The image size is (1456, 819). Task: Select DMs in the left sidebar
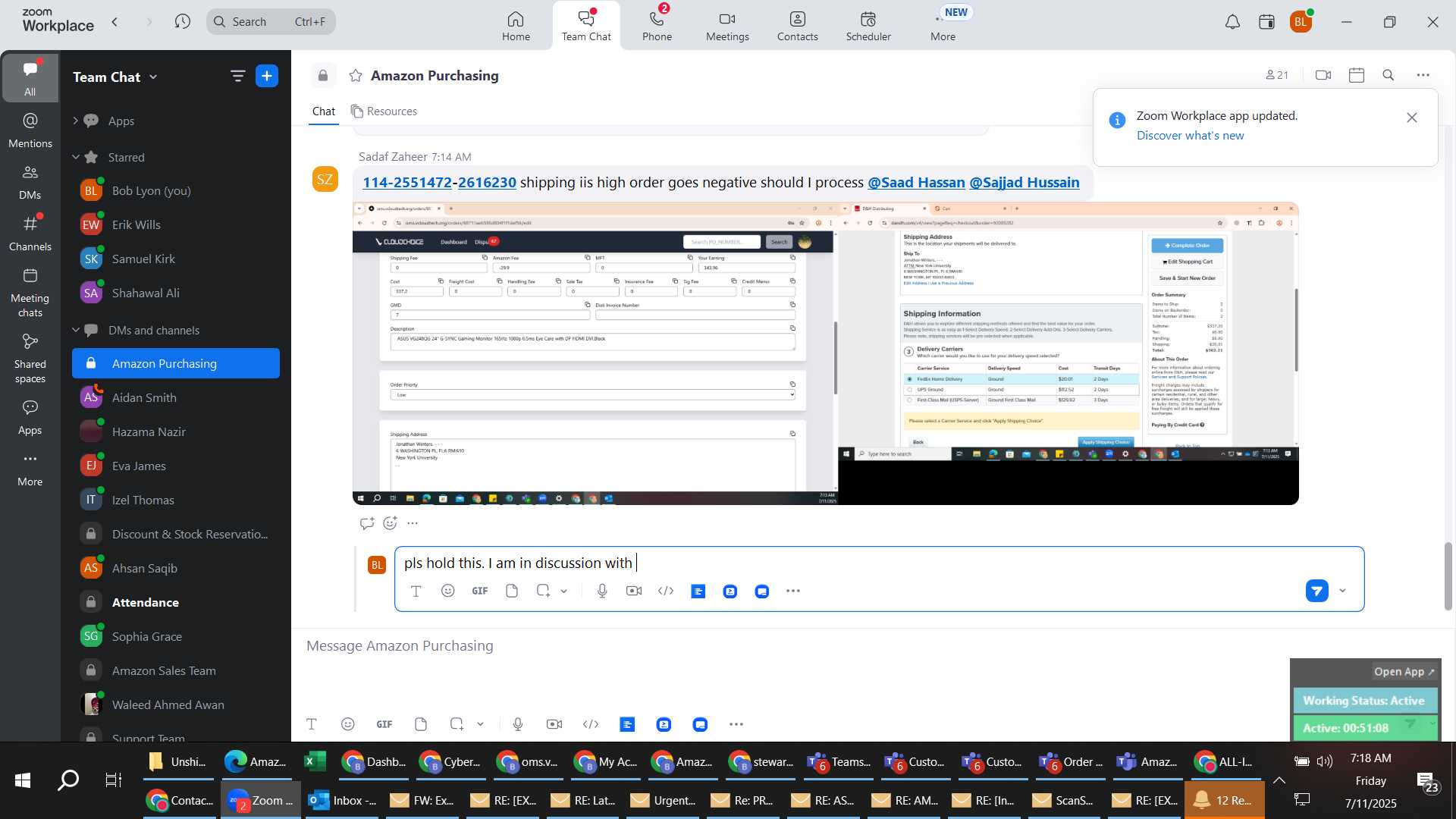pos(30,182)
